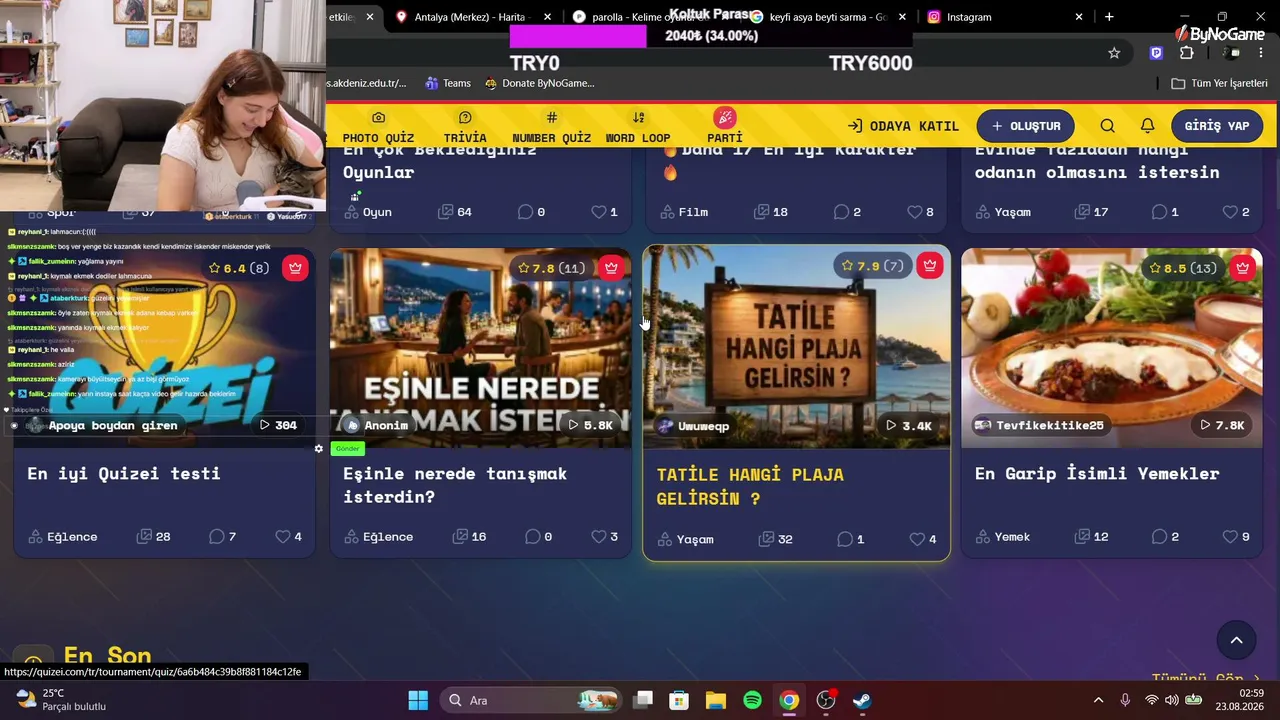Open the Word Loop category

click(x=638, y=127)
